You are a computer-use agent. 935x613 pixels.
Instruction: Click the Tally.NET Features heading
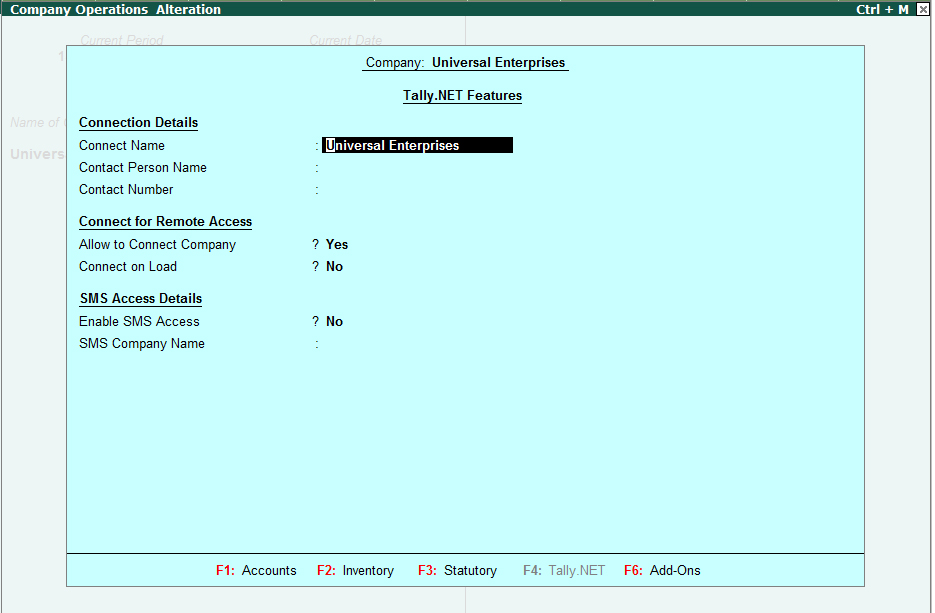(x=462, y=95)
